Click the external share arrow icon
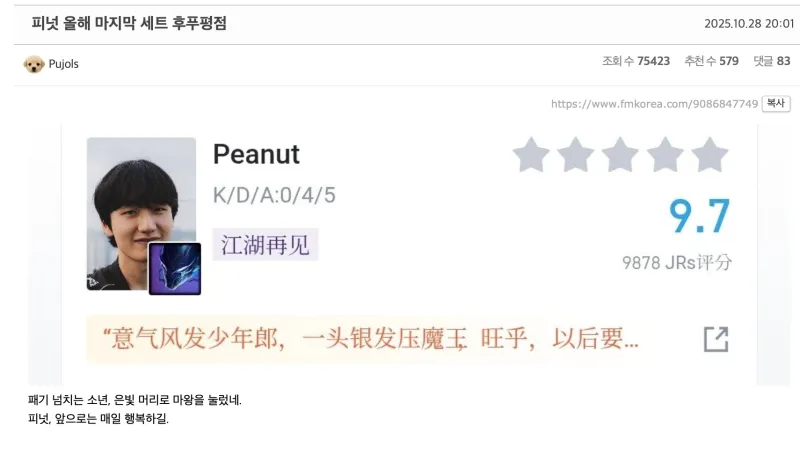The height and width of the screenshot is (455, 800). 716,339
